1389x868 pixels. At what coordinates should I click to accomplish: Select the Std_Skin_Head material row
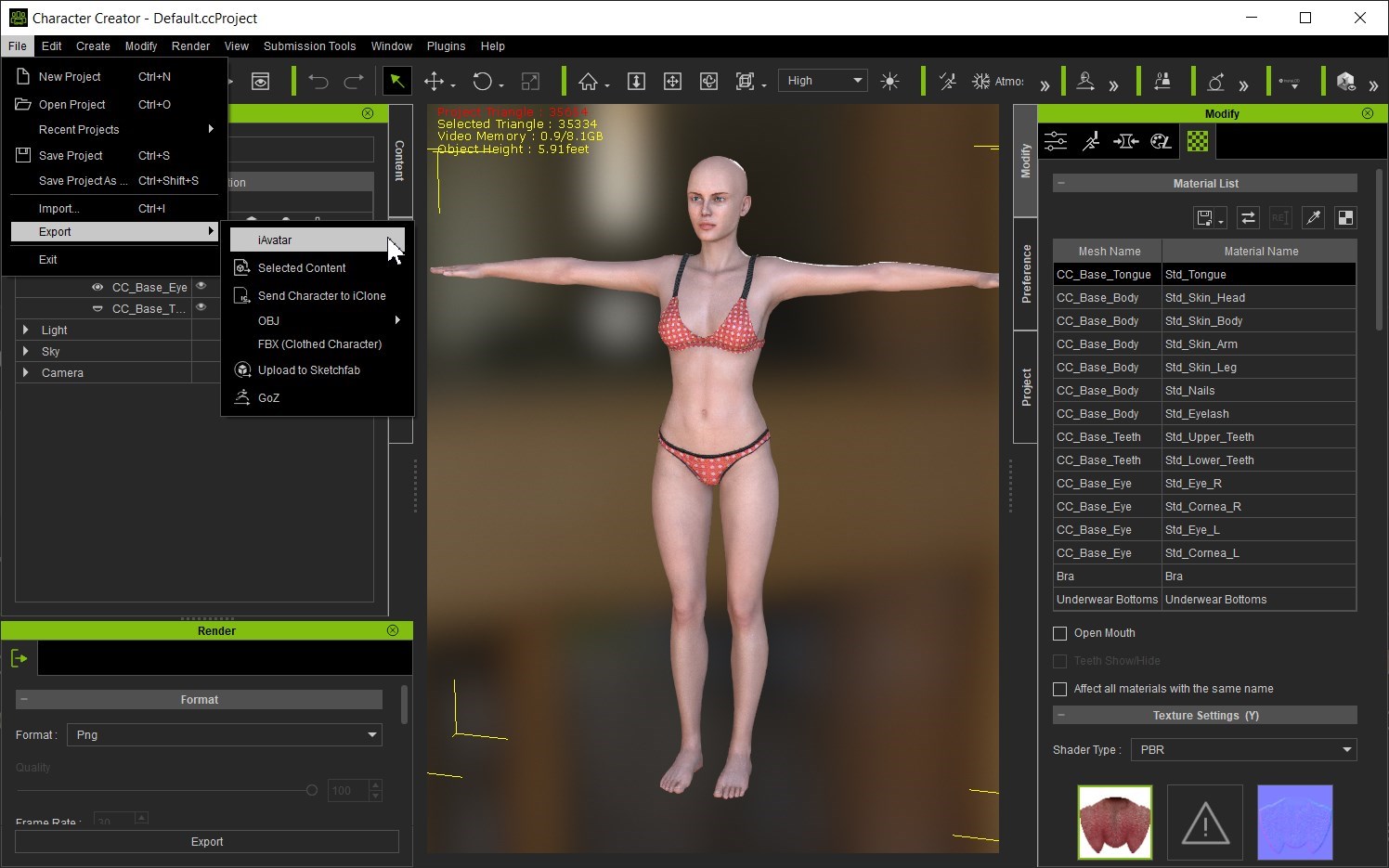(x=1204, y=298)
